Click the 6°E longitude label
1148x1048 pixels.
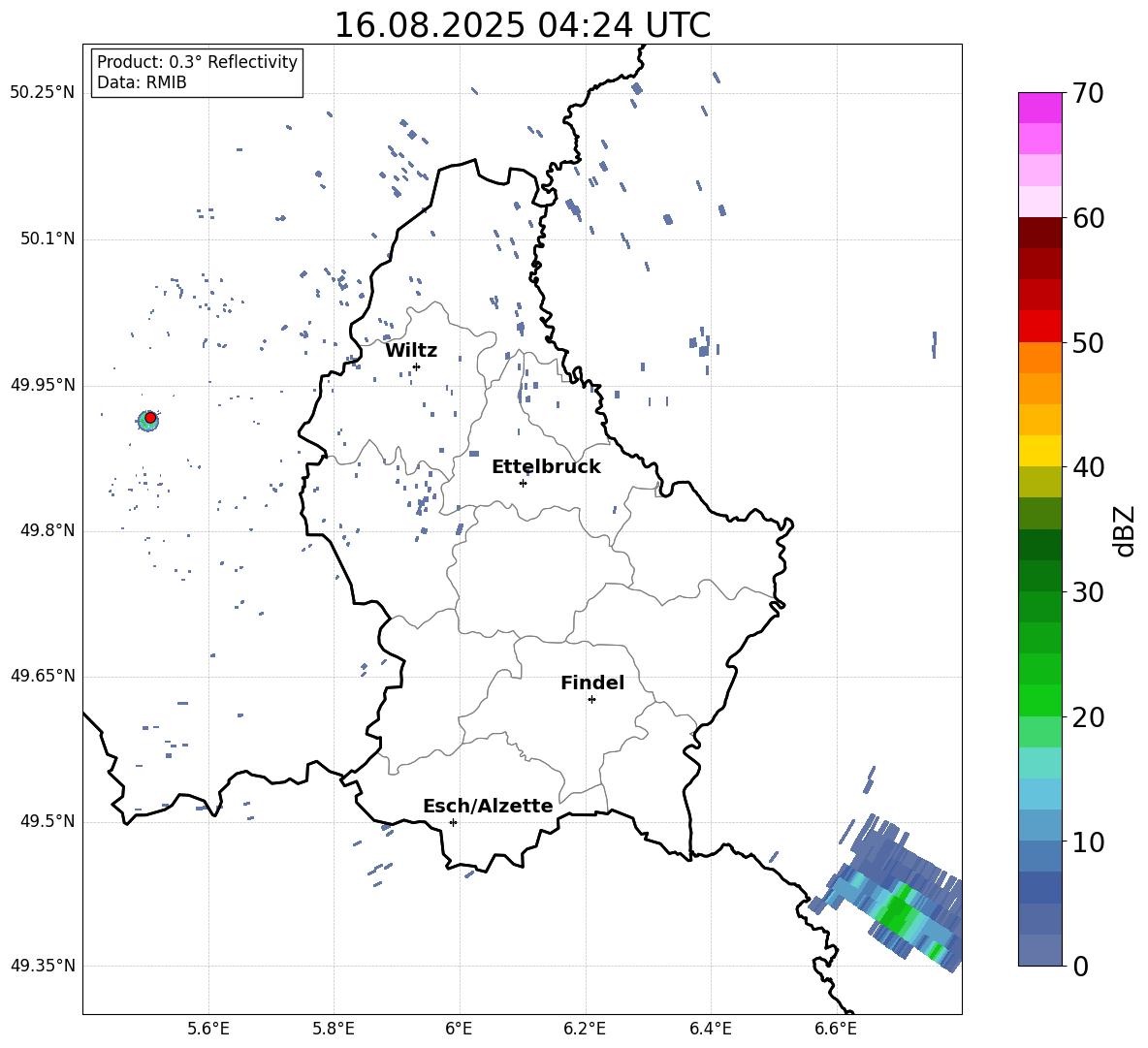(459, 1029)
